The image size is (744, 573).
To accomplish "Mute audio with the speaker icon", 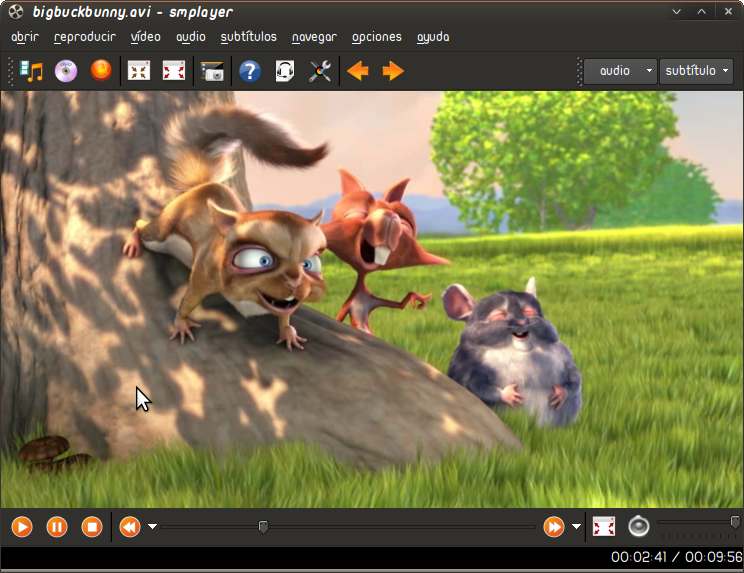I will pyautogui.click(x=639, y=526).
